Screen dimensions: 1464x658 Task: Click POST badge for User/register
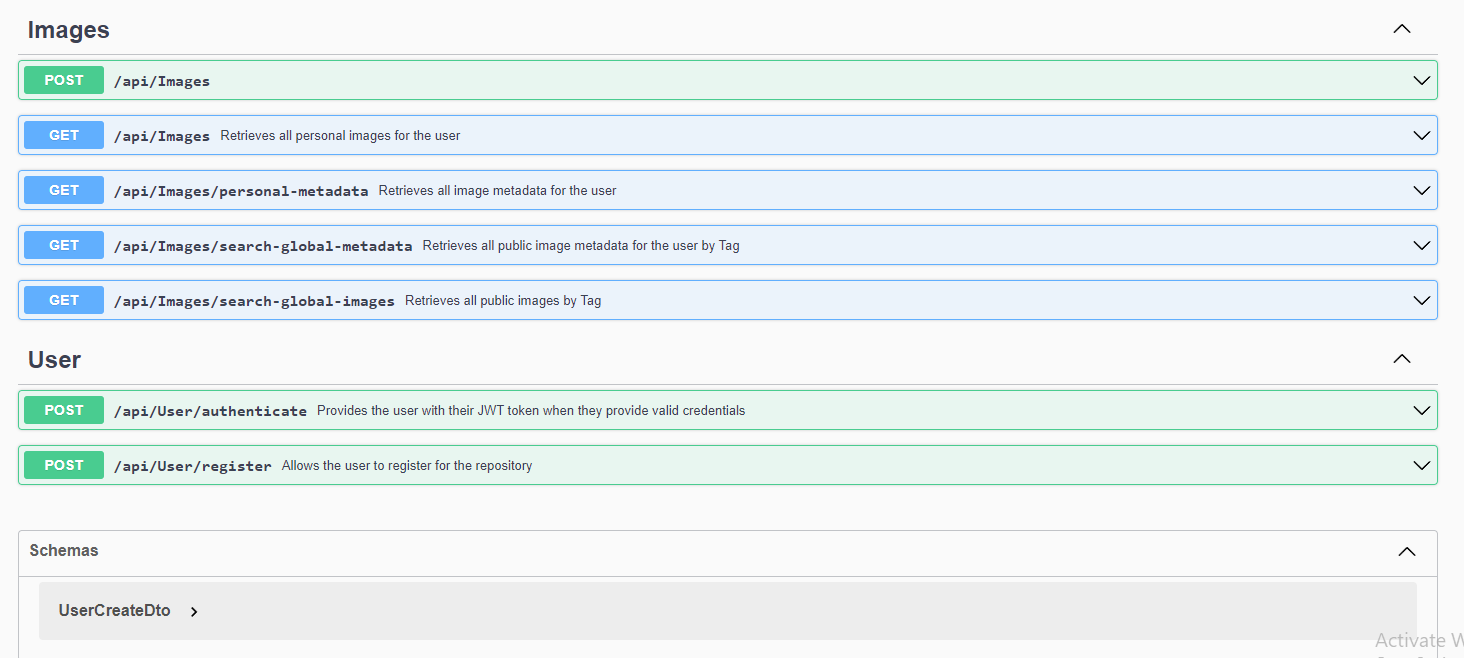coord(64,465)
